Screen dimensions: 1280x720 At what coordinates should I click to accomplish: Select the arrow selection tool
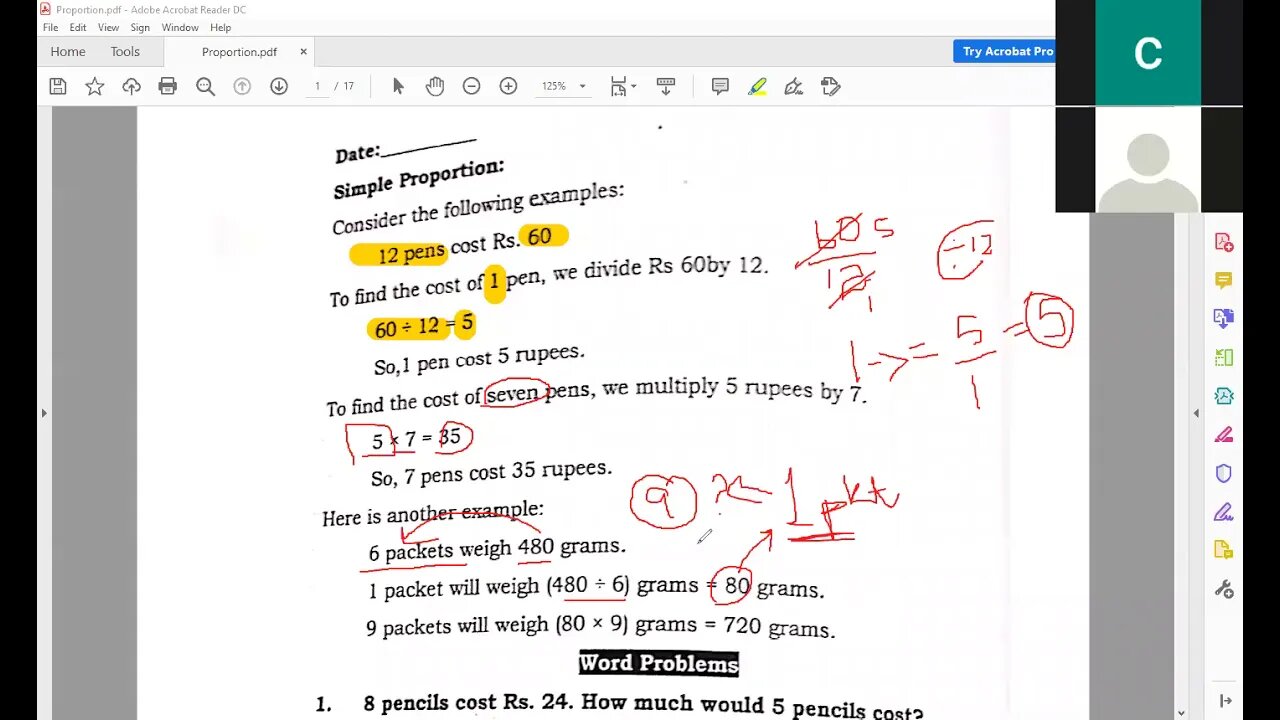coord(398,87)
